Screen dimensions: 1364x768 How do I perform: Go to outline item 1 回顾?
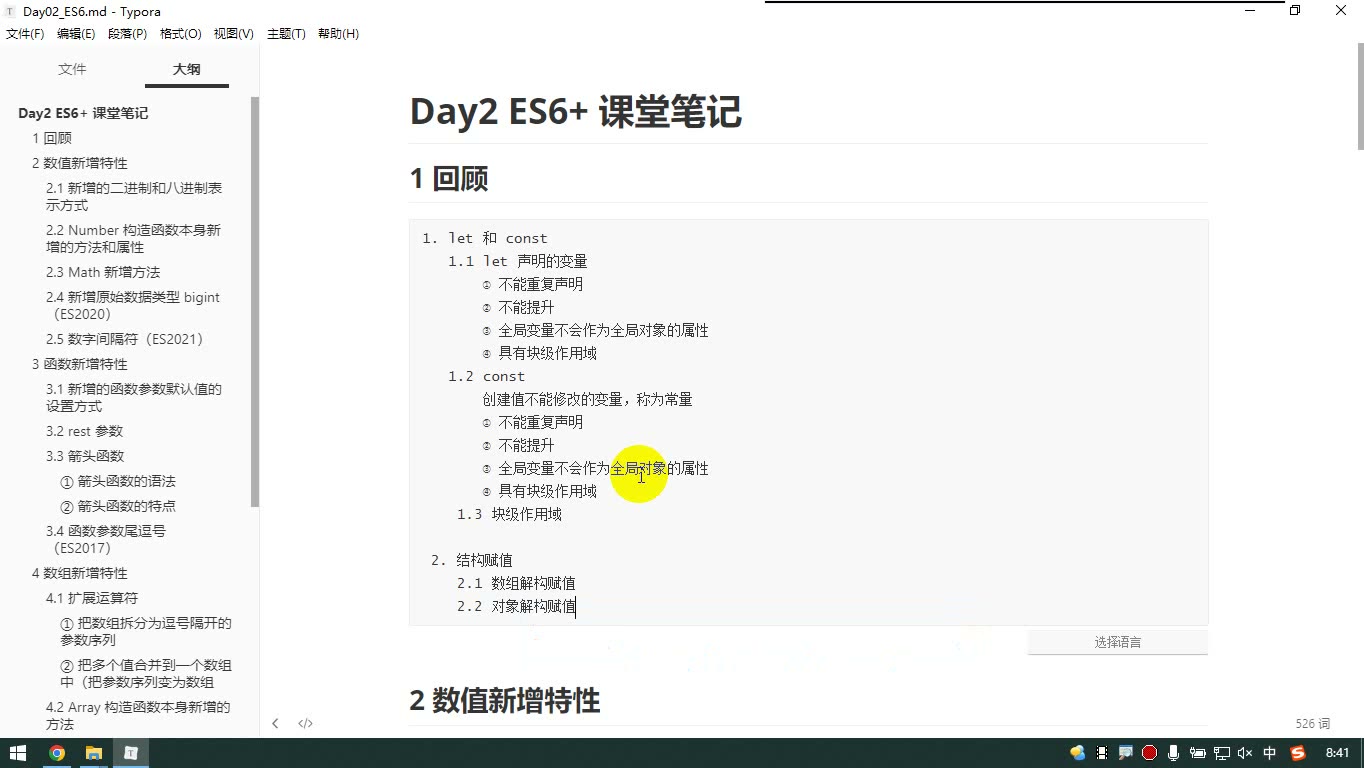52,138
